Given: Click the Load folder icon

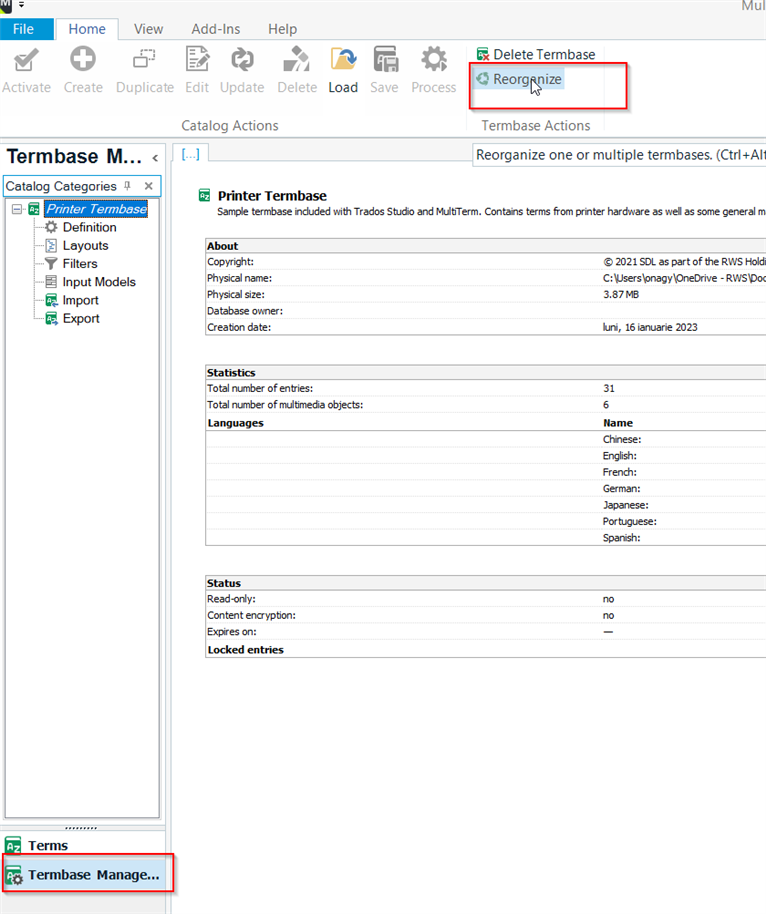Looking at the screenshot, I should 343,59.
